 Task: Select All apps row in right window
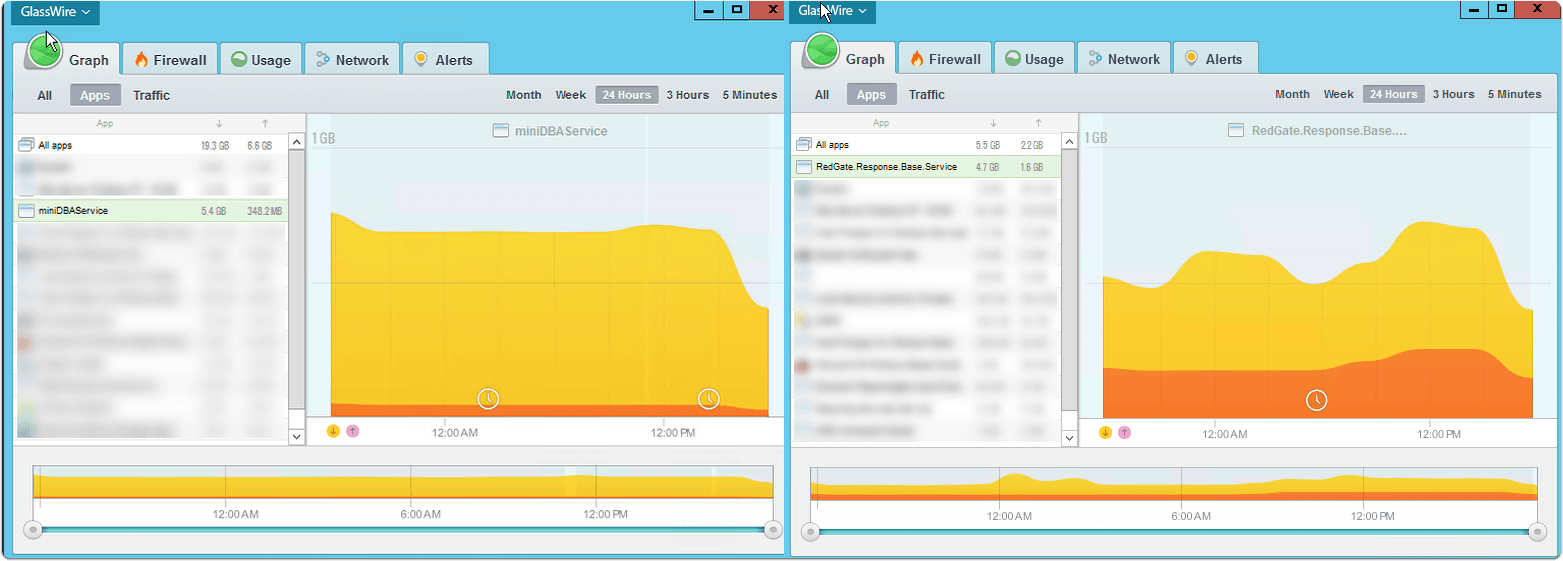pos(926,145)
